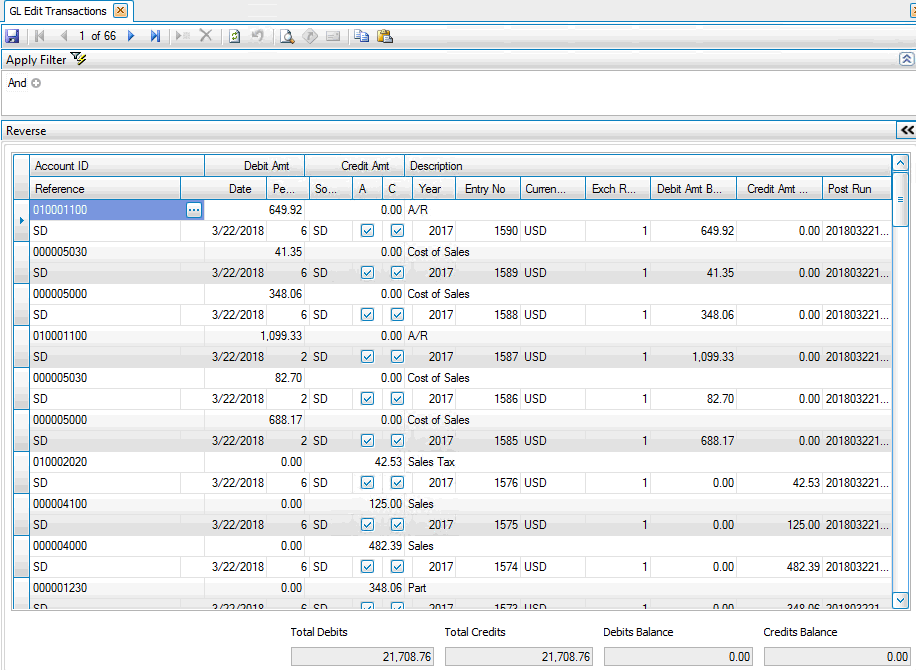Uncheck A checkbox for entry 1575
Image resolution: width=916 pixels, height=670 pixels.
pyautogui.click(x=367, y=525)
